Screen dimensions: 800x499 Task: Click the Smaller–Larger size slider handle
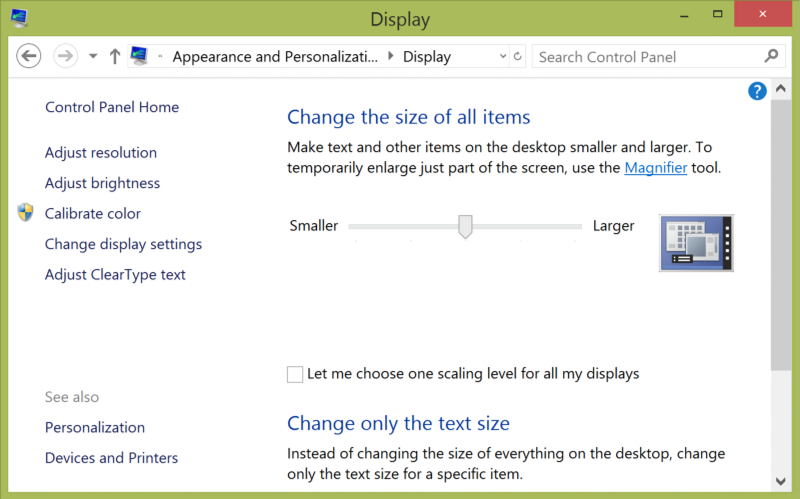click(x=465, y=227)
